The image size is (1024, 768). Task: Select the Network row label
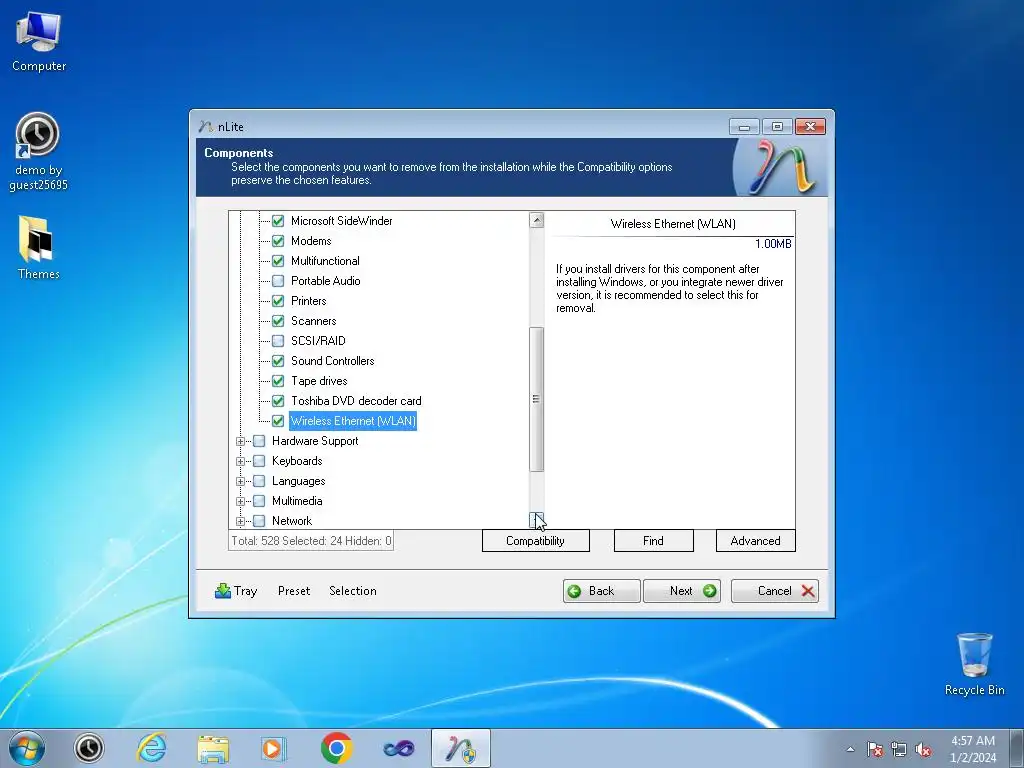tap(292, 521)
